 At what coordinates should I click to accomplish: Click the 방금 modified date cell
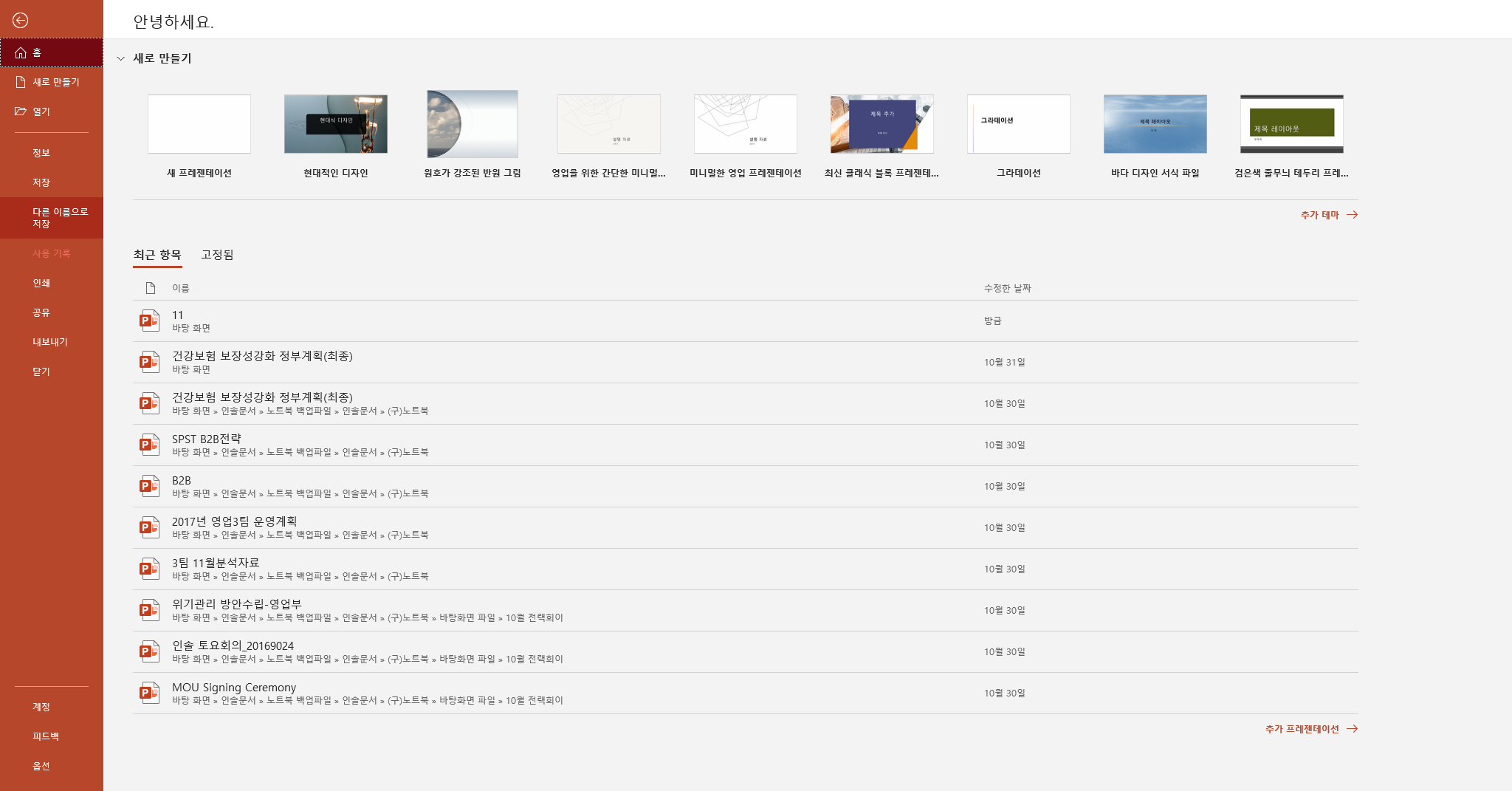tap(992, 321)
